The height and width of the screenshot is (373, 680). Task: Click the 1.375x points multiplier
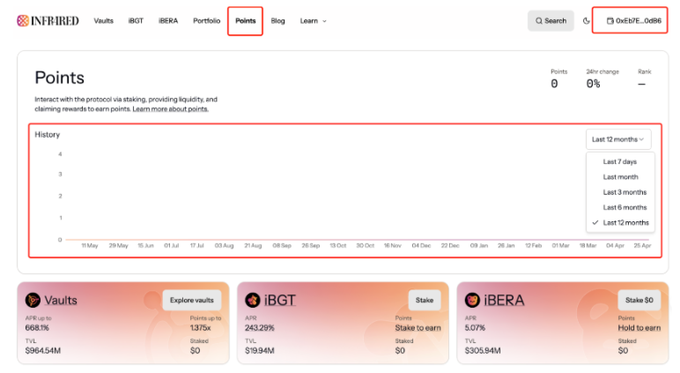click(200, 328)
